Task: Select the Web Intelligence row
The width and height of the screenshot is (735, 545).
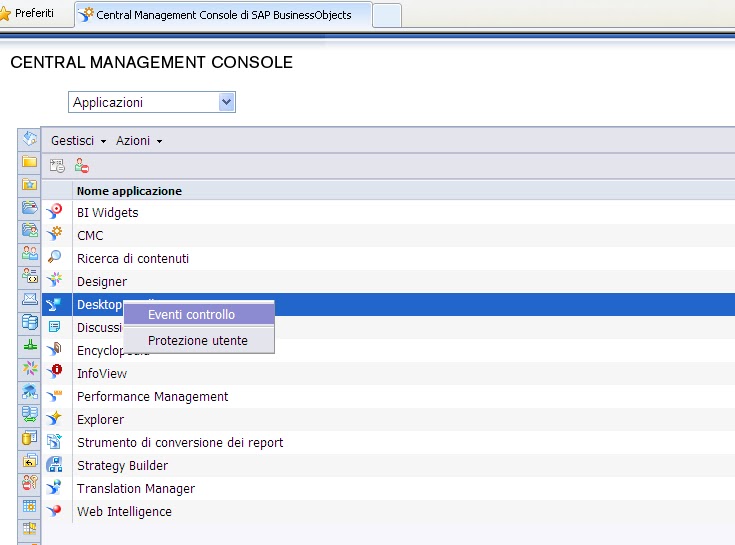Action: (x=388, y=511)
